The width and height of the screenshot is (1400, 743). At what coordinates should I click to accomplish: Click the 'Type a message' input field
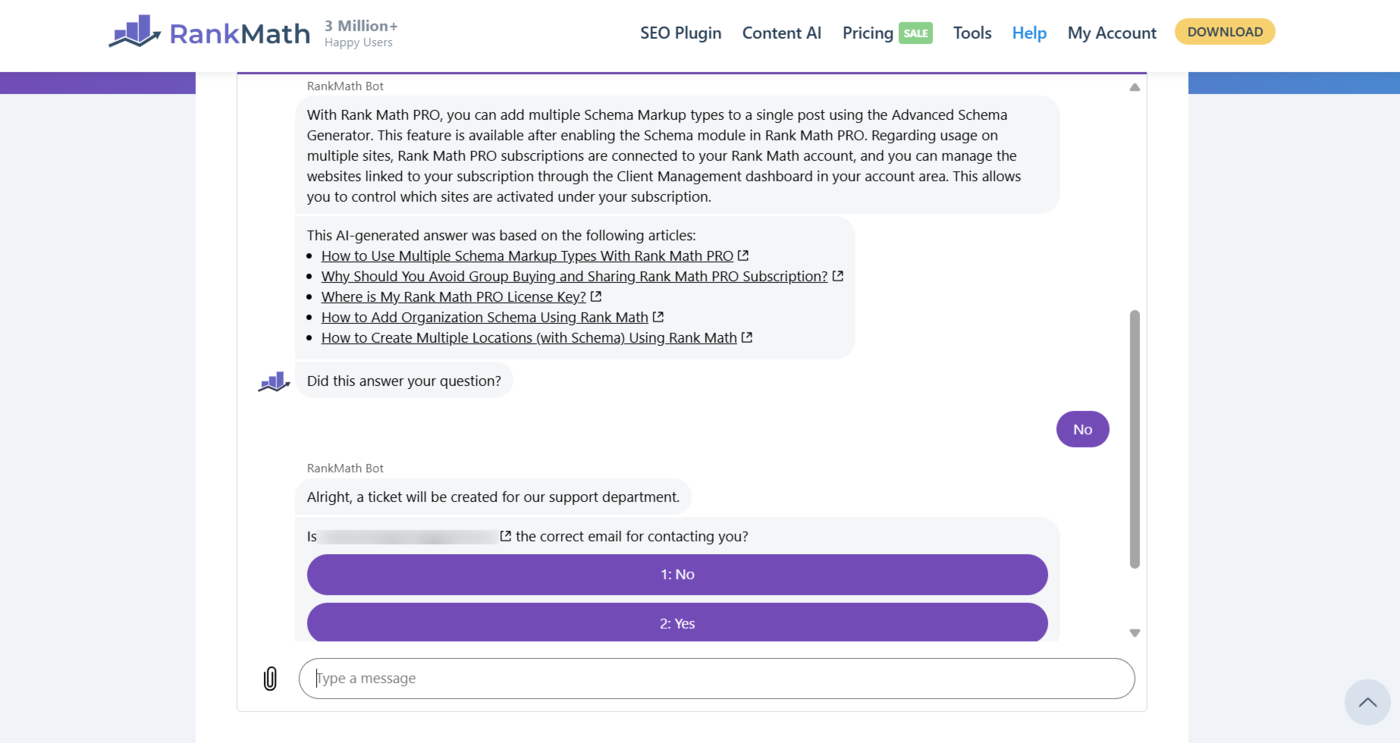coord(716,678)
